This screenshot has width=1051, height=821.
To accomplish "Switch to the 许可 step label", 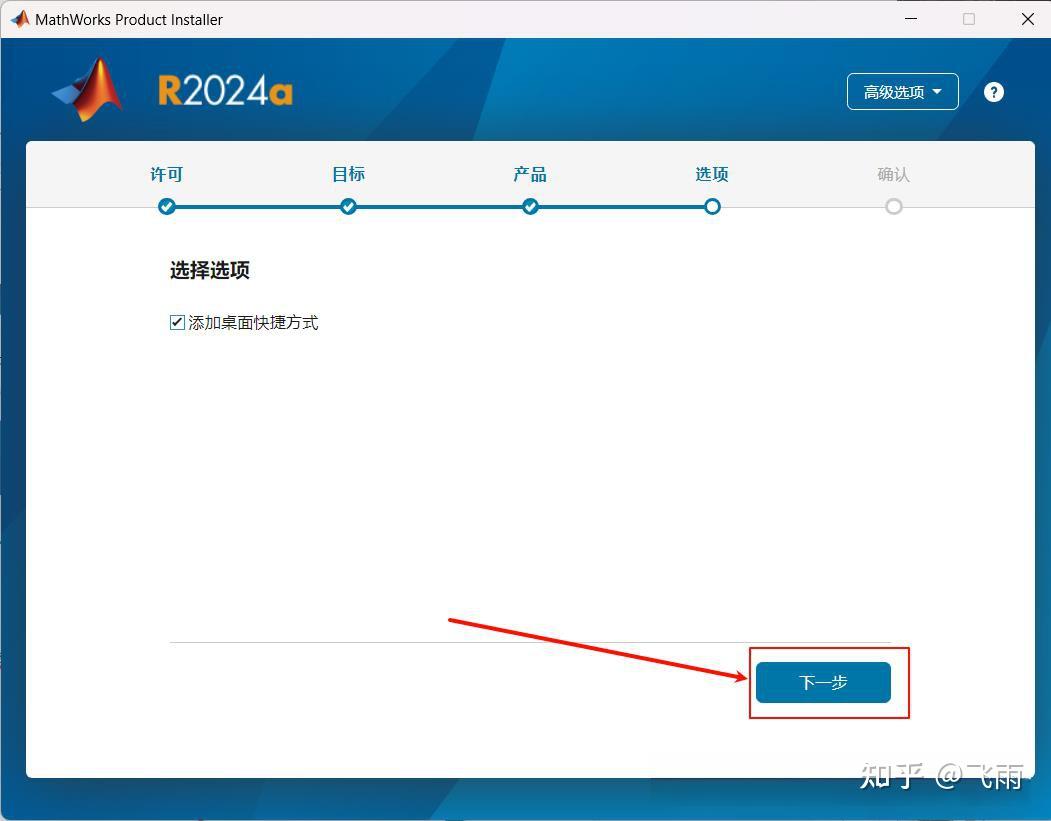I will click(x=166, y=174).
